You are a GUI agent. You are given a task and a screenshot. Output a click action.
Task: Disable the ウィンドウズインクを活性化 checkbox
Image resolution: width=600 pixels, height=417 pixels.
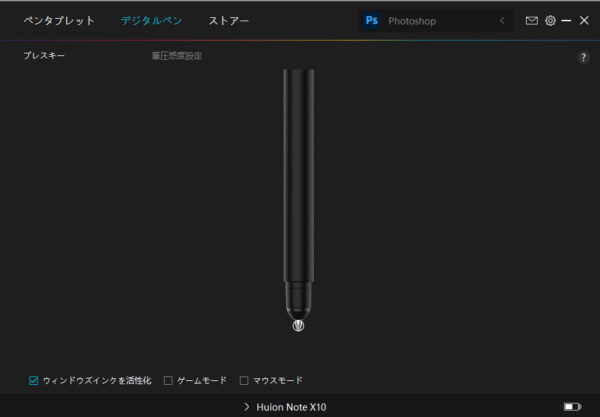(34, 381)
